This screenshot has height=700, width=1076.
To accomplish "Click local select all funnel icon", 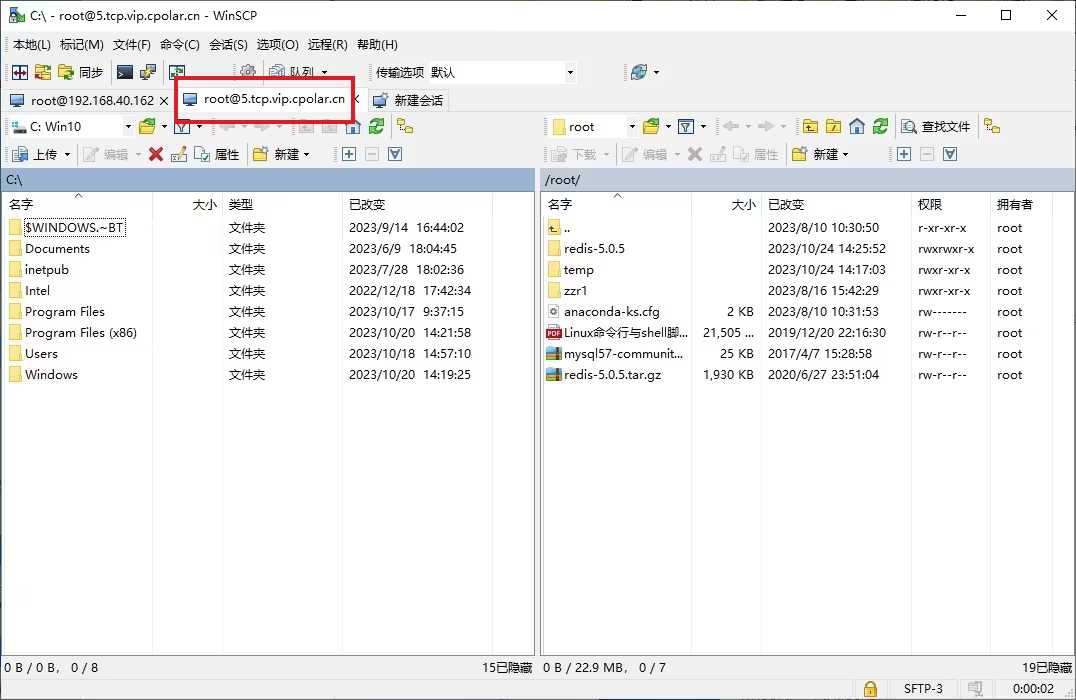I will [x=395, y=154].
